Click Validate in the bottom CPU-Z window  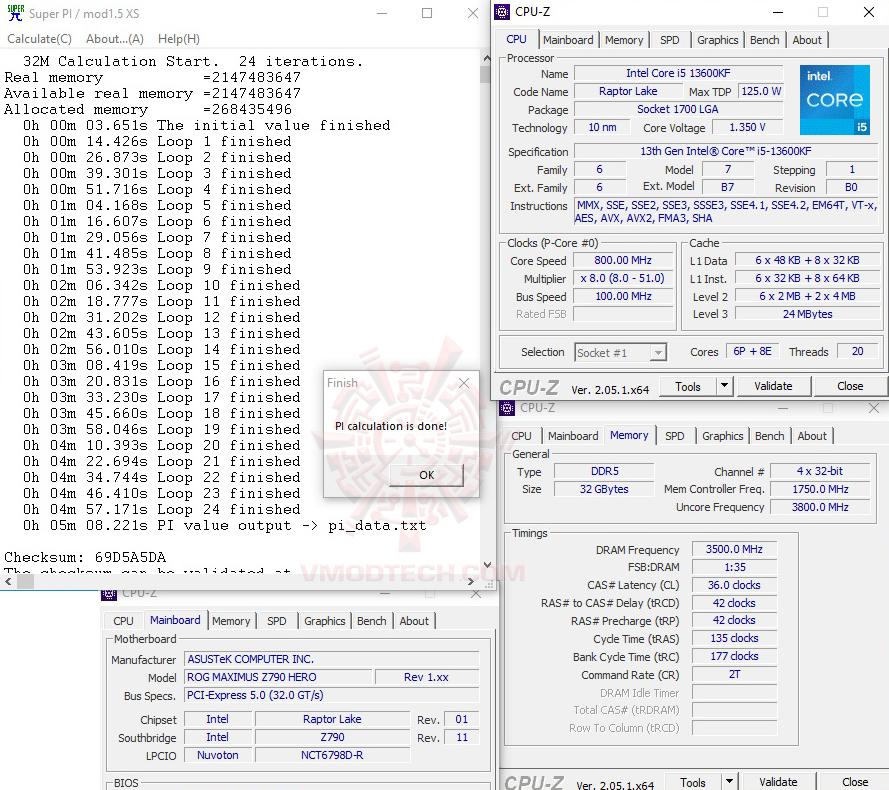pyautogui.click(x=778, y=781)
